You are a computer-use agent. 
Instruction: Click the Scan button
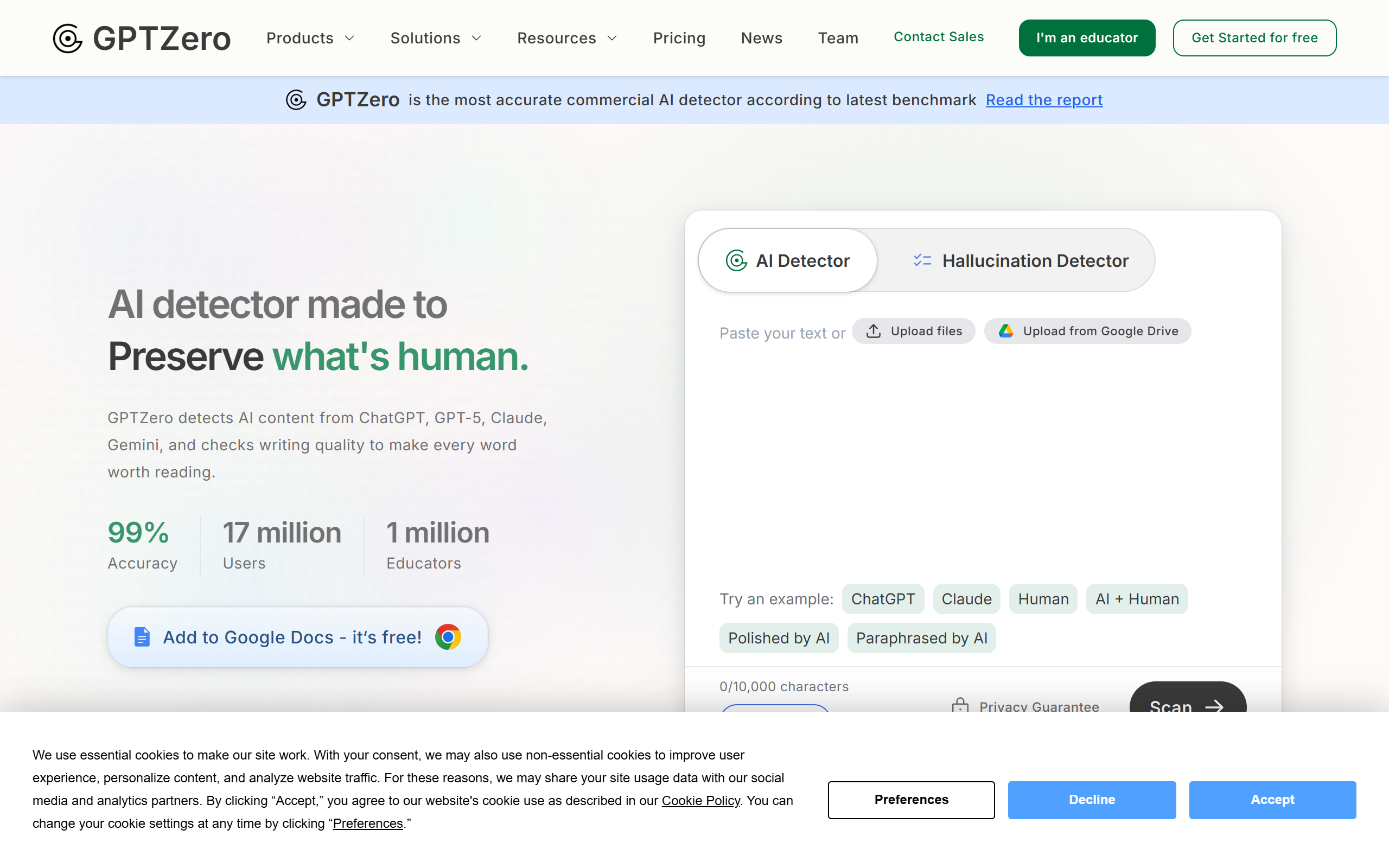[x=1188, y=697]
